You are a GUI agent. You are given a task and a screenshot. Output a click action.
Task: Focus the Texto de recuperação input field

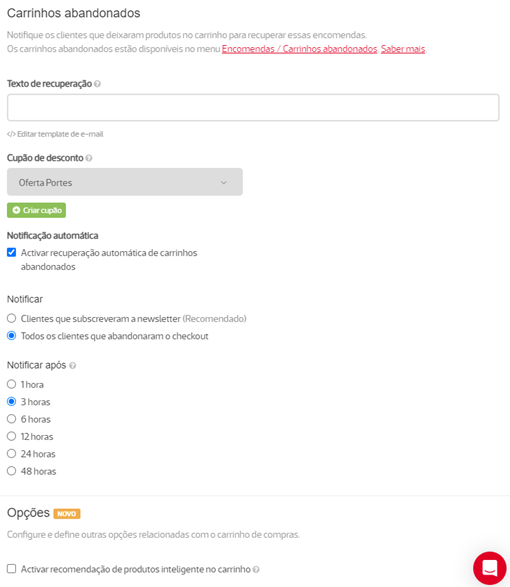tap(253, 107)
